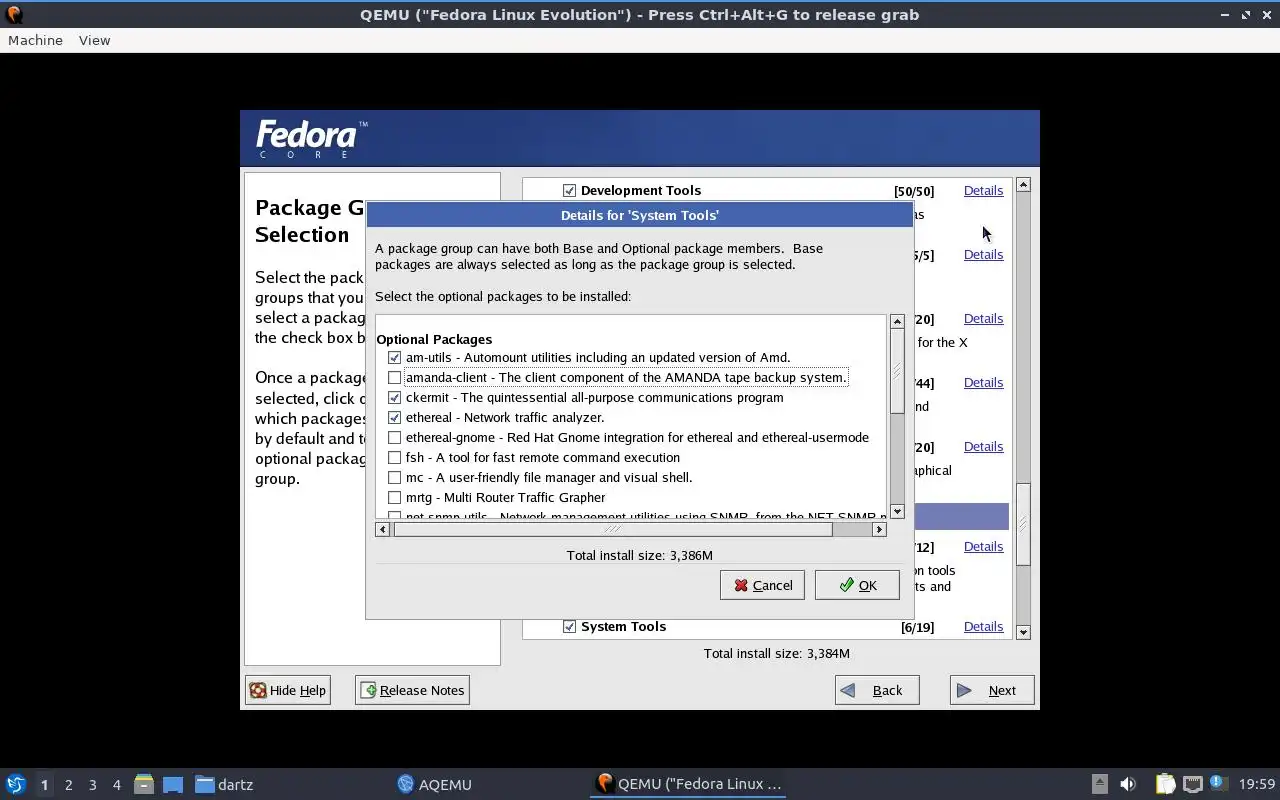1280x800 pixels.
Task: Open Details link for Development Tools
Action: 983,190
